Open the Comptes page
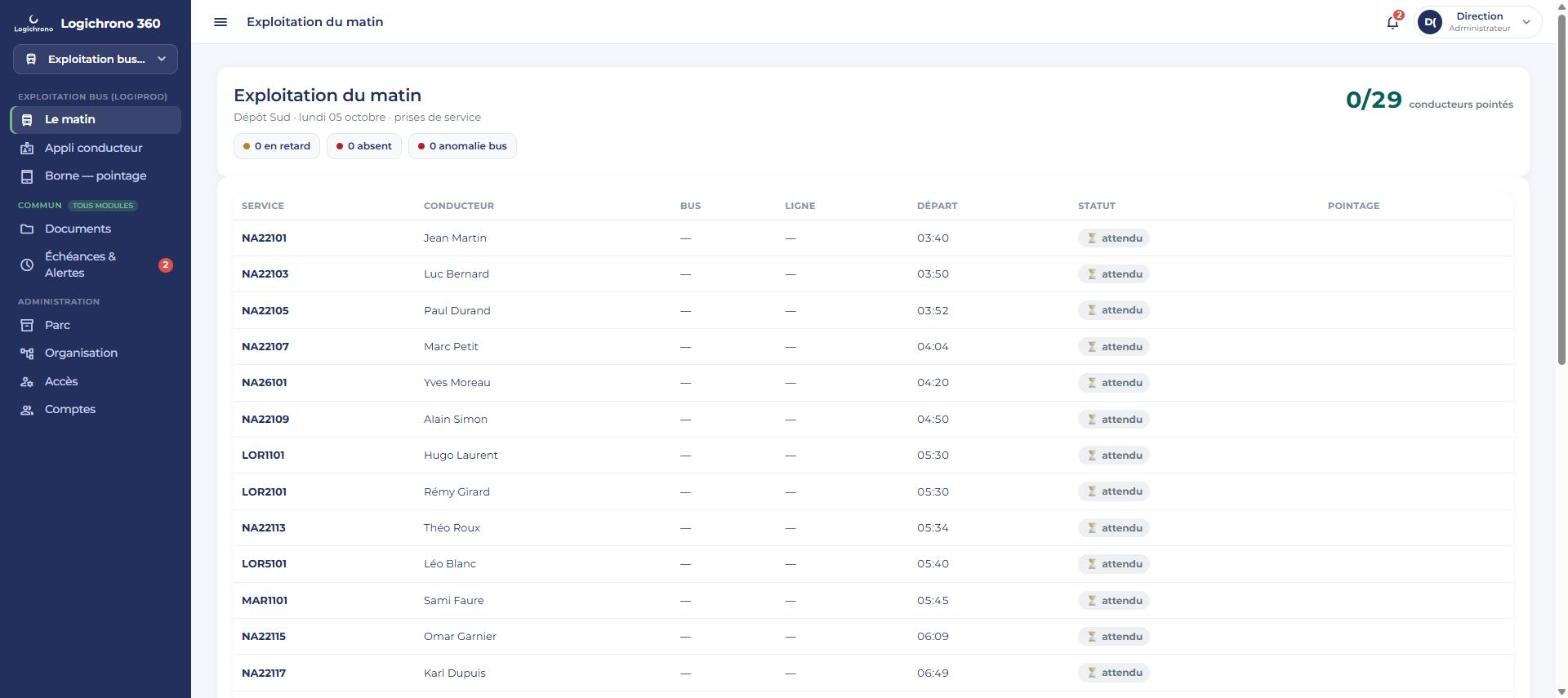 pyautogui.click(x=96, y=410)
